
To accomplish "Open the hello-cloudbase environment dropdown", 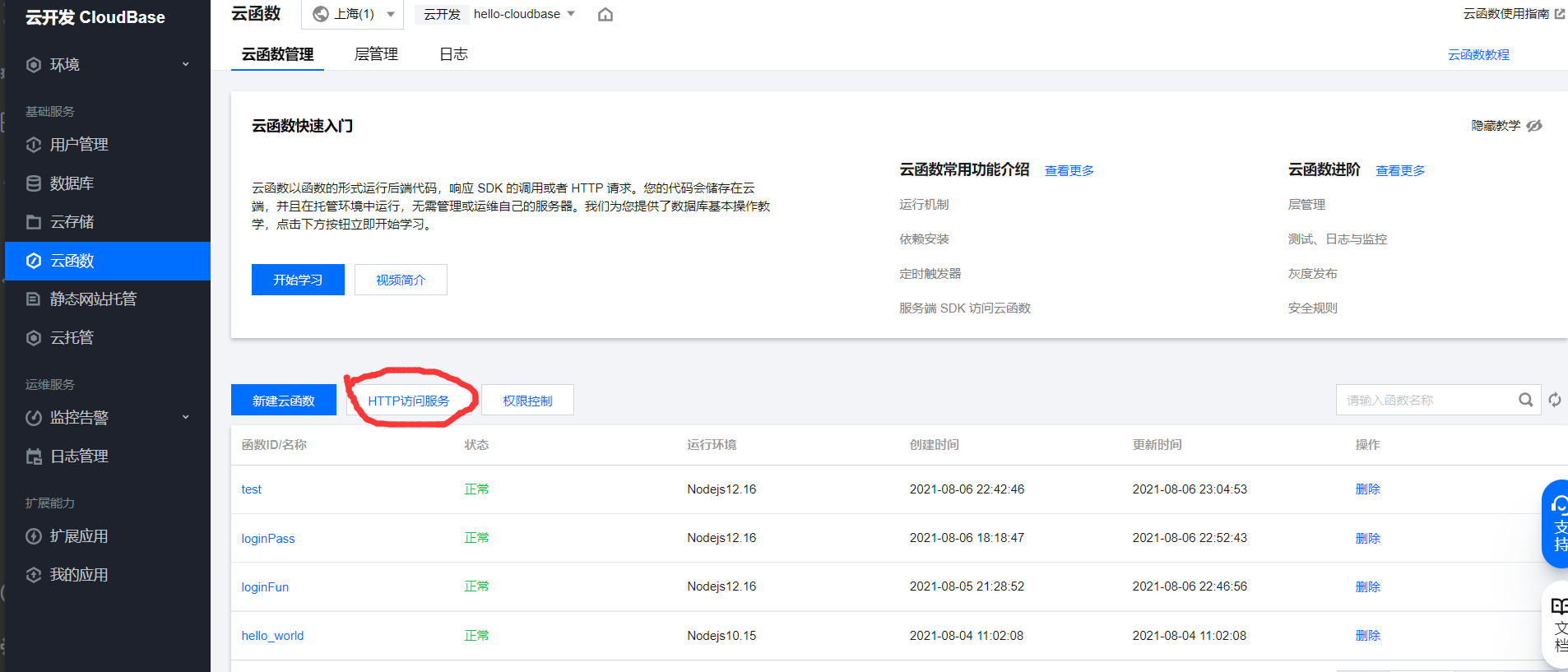I will tap(524, 14).
